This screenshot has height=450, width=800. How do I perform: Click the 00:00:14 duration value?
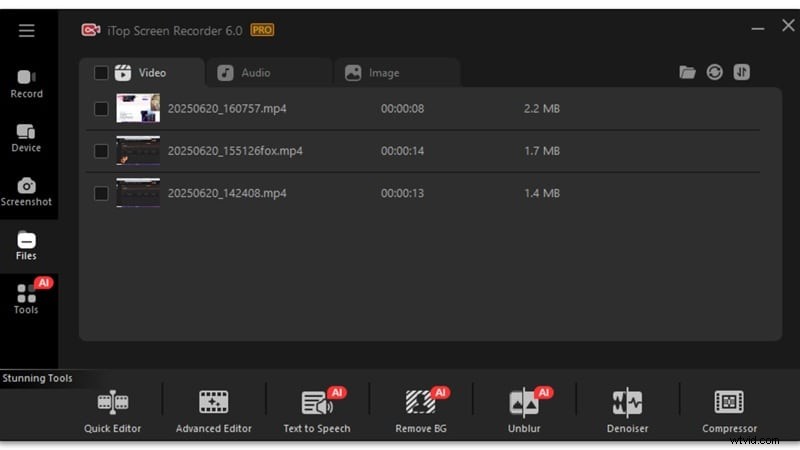(403, 151)
